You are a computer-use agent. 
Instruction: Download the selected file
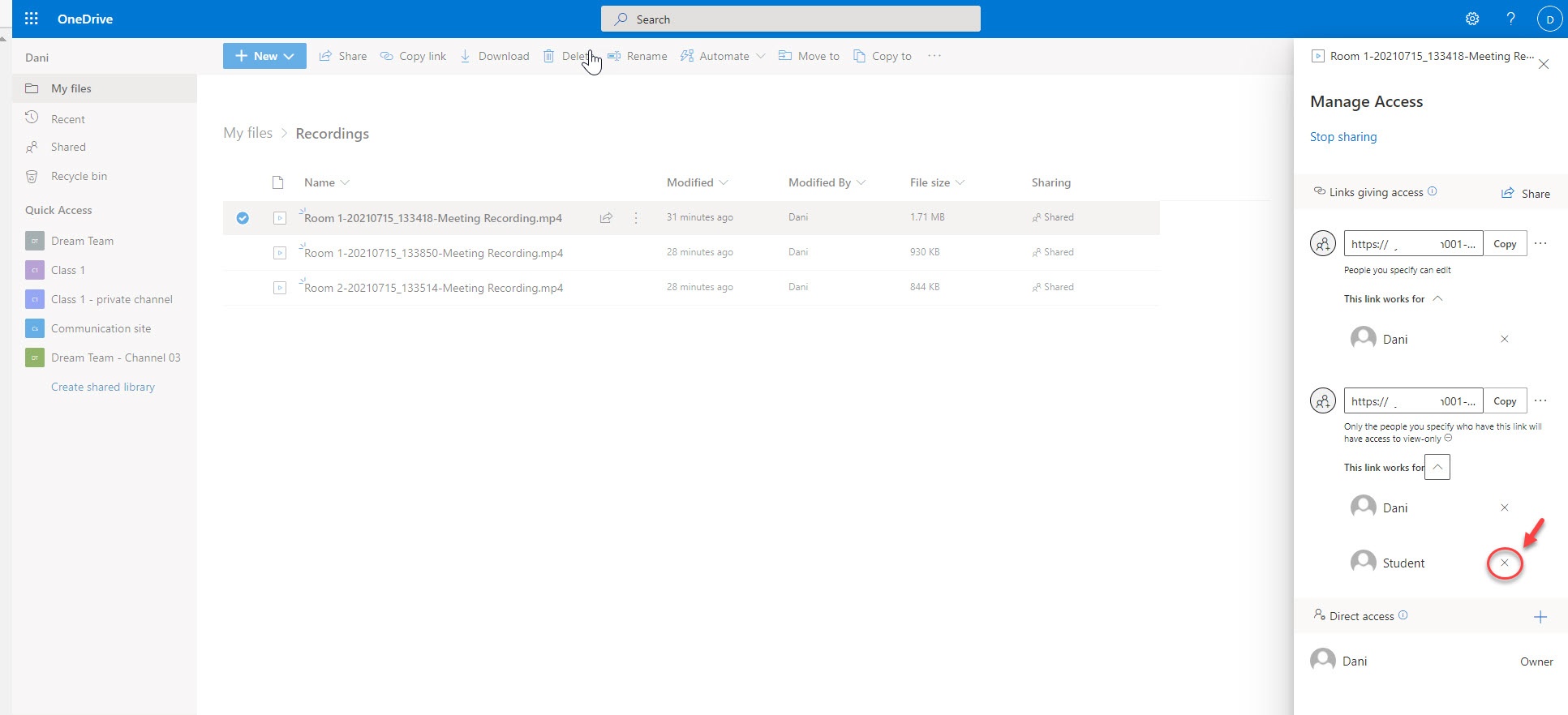(495, 56)
